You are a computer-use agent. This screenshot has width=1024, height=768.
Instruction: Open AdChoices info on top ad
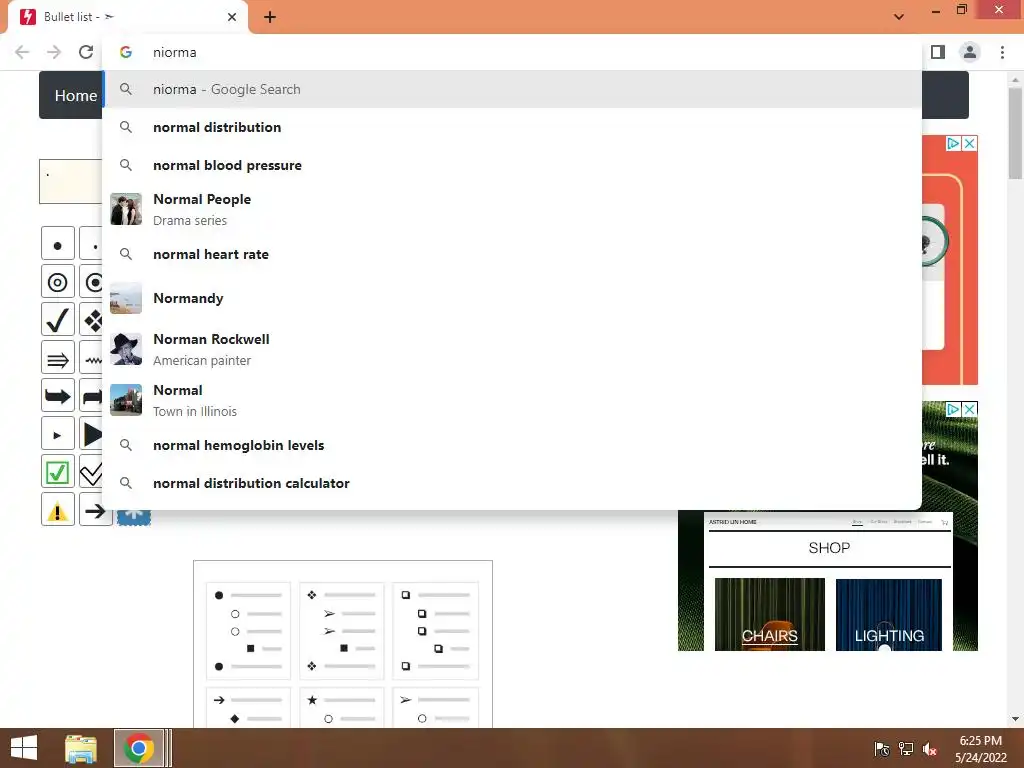pyautogui.click(x=953, y=143)
